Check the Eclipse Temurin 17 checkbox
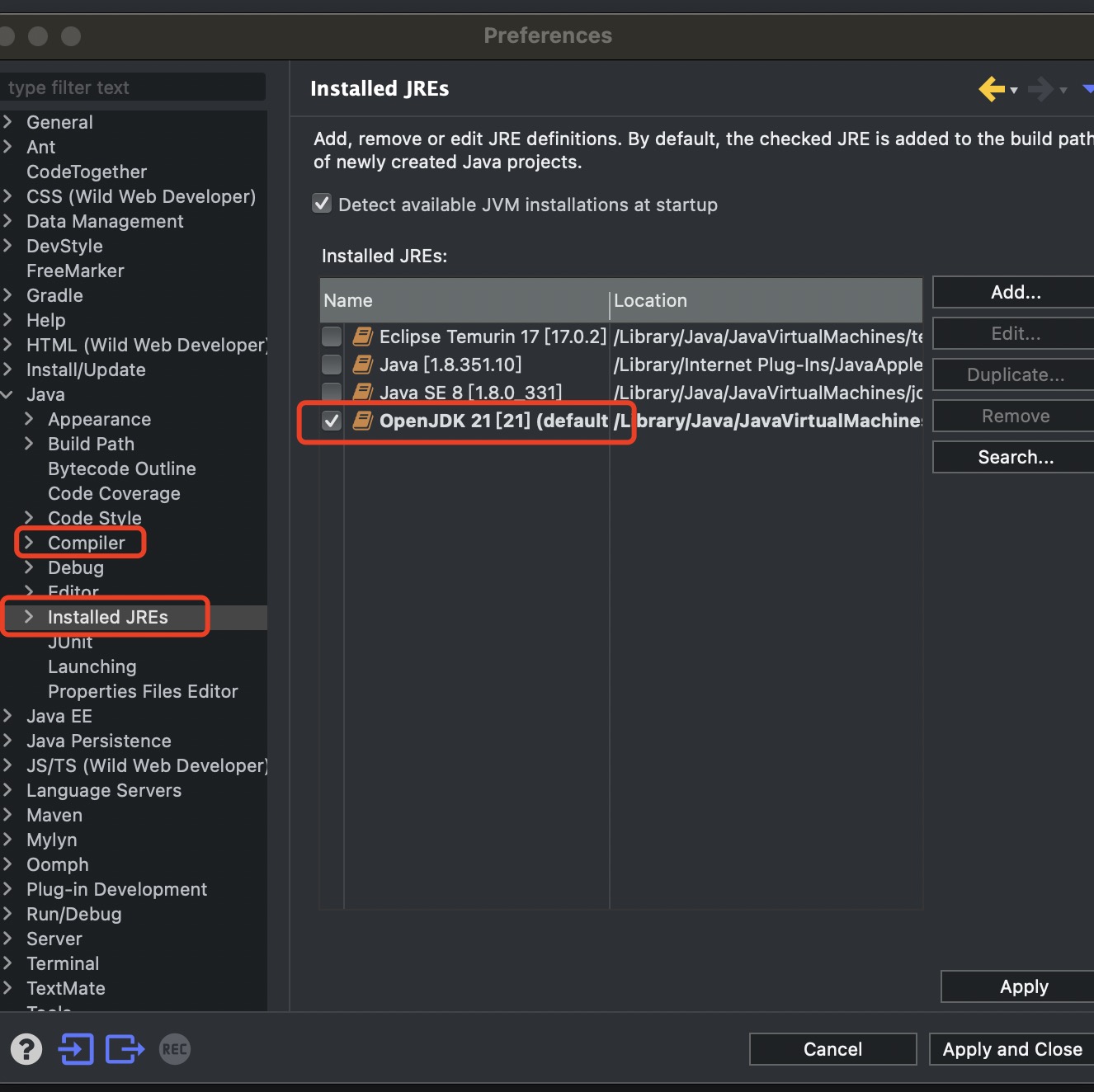The image size is (1094, 1092). click(x=332, y=337)
